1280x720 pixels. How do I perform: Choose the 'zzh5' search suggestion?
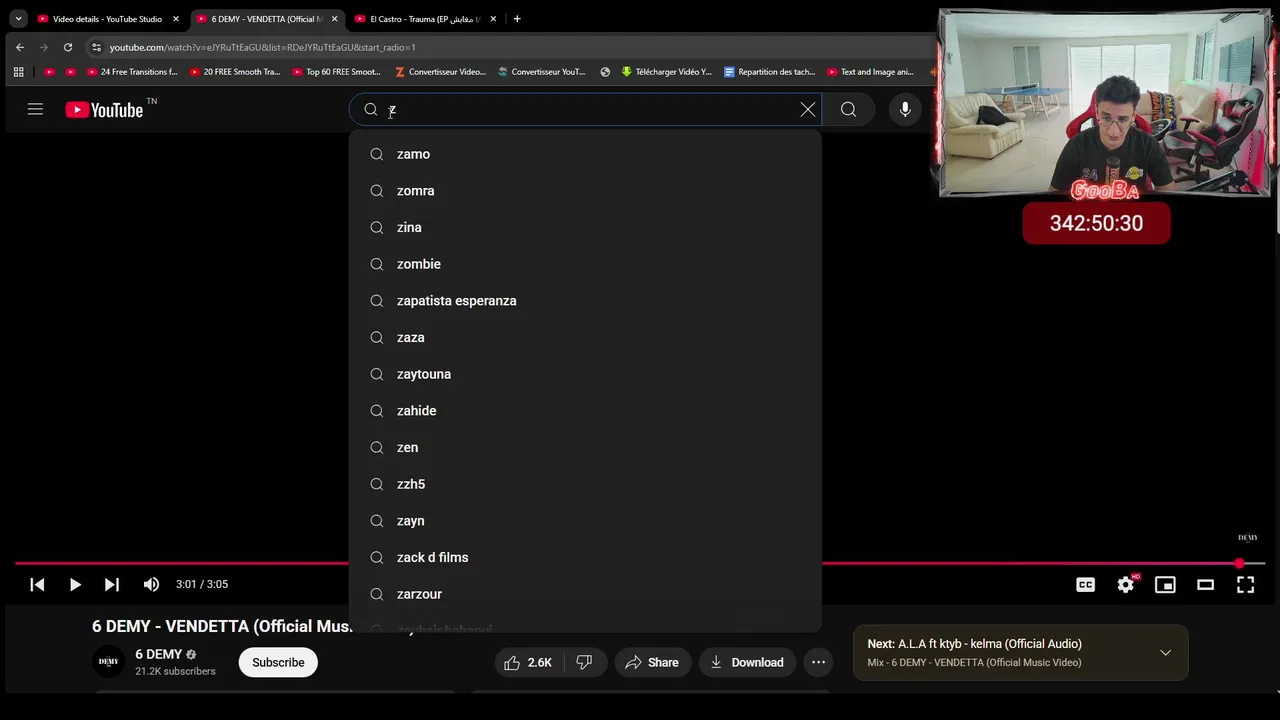(585, 484)
